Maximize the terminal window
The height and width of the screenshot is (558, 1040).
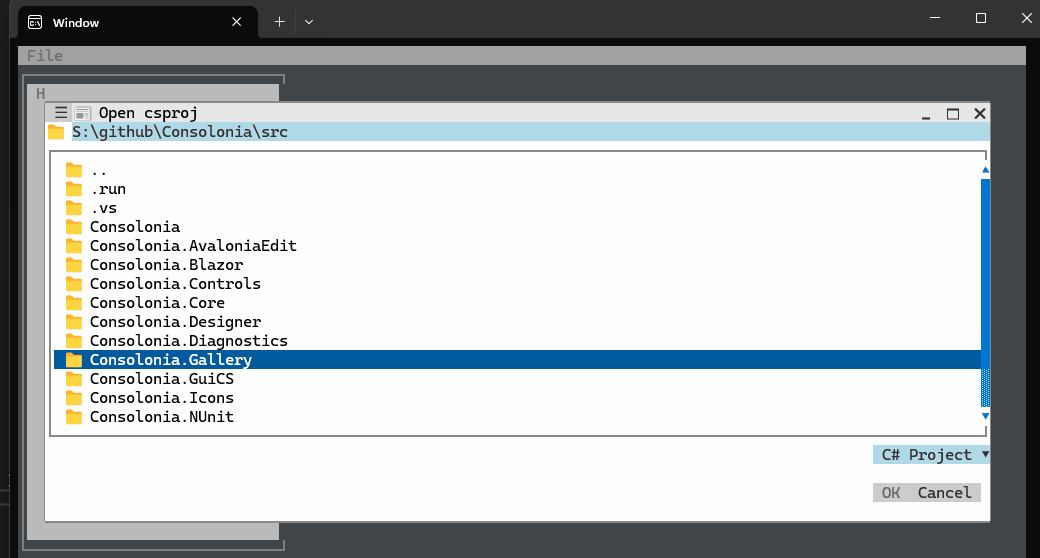point(981,18)
